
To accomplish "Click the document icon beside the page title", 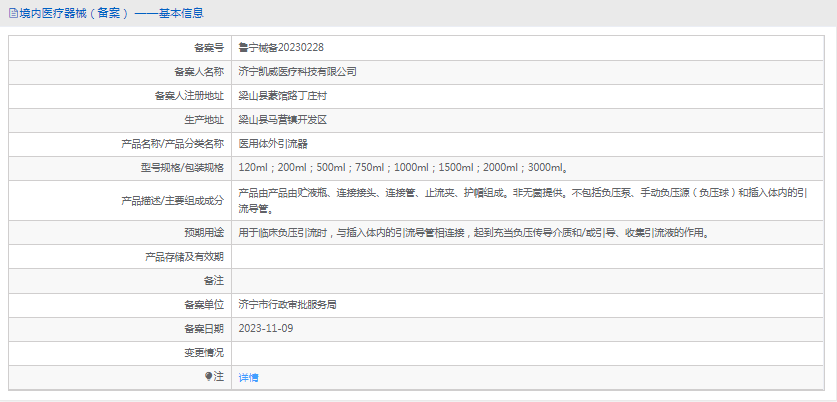I will coord(13,13).
